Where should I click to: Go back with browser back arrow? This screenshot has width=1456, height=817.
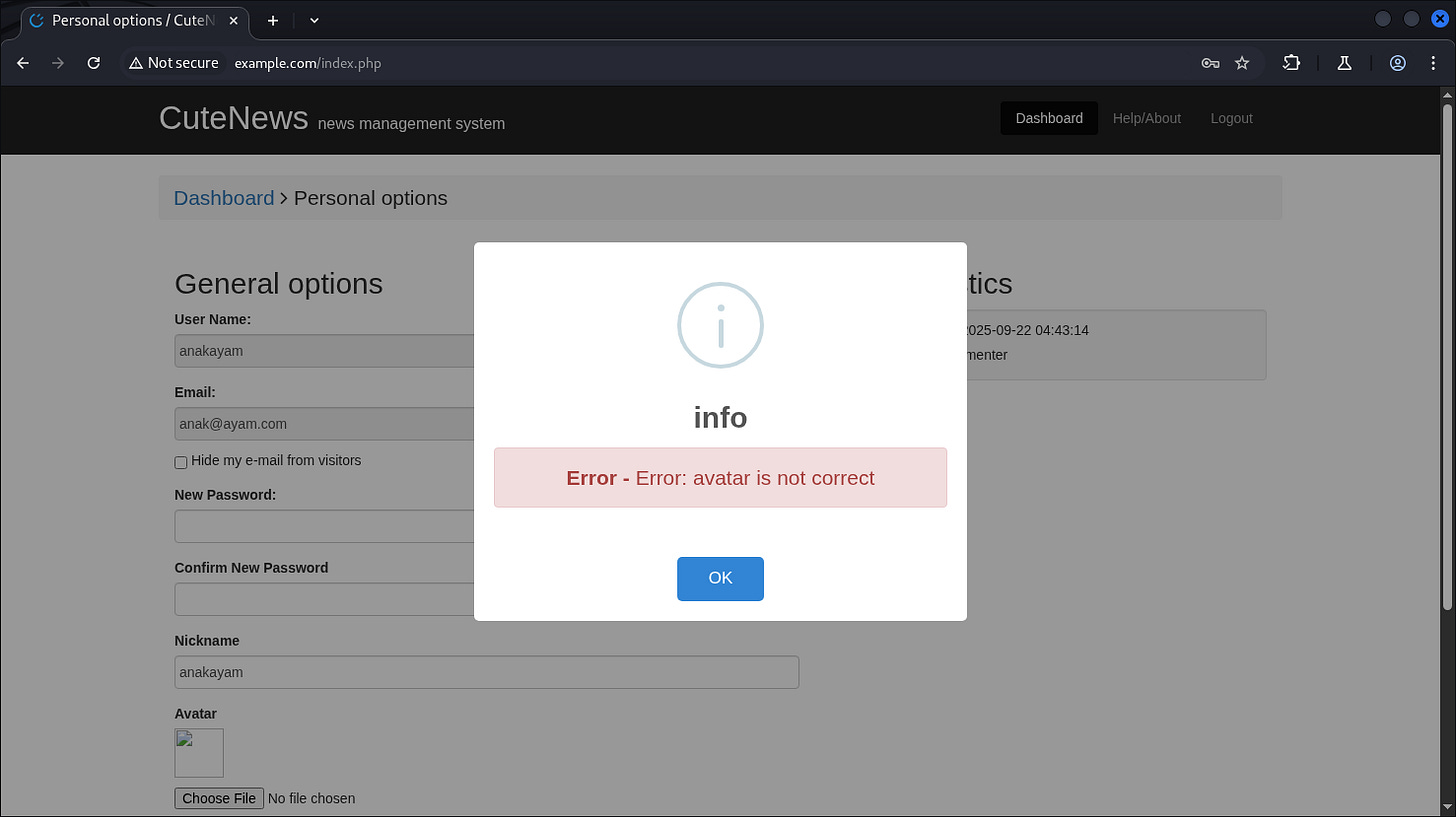coord(23,63)
